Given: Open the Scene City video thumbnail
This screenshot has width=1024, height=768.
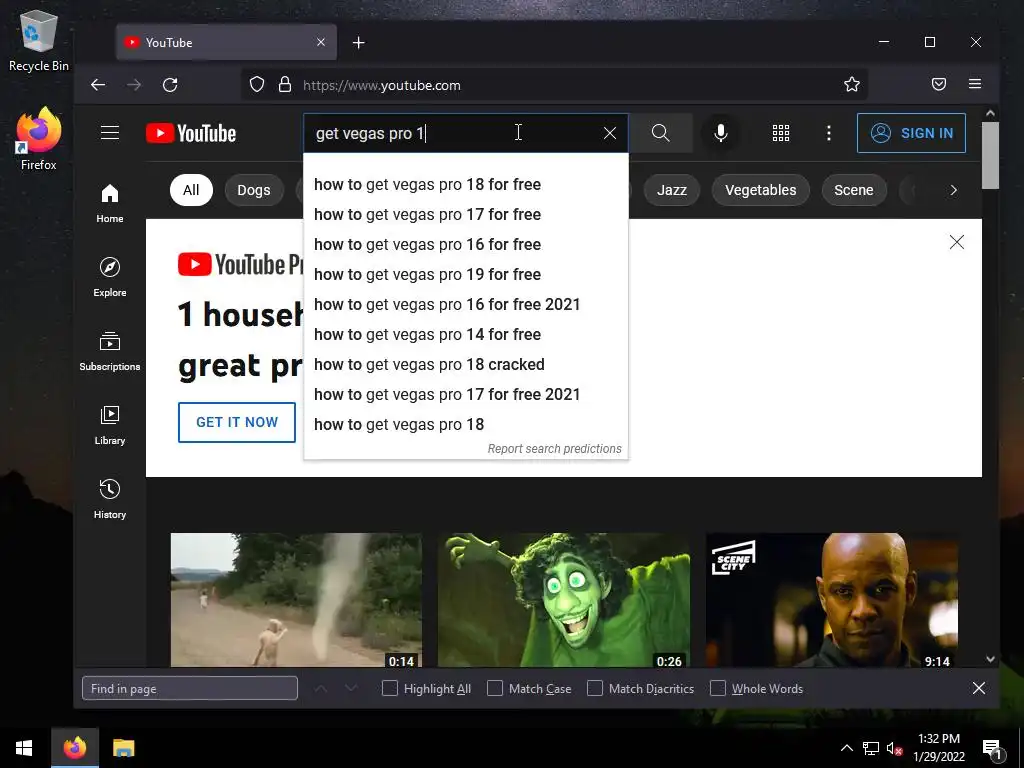Looking at the screenshot, I should 832,600.
